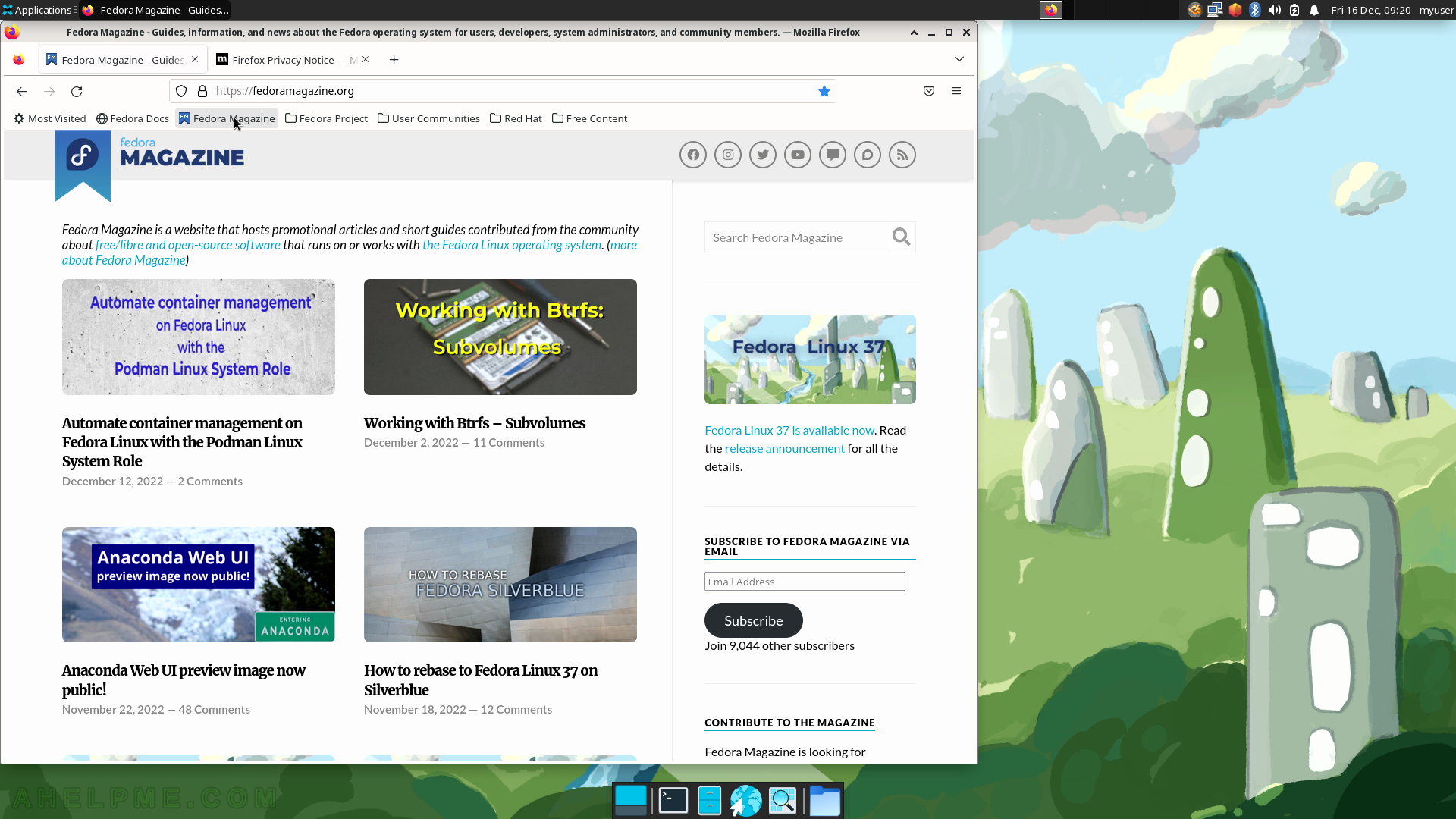The width and height of the screenshot is (1456, 819).
Task: Open the Fedora Magazine bookmark
Action: [227, 118]
